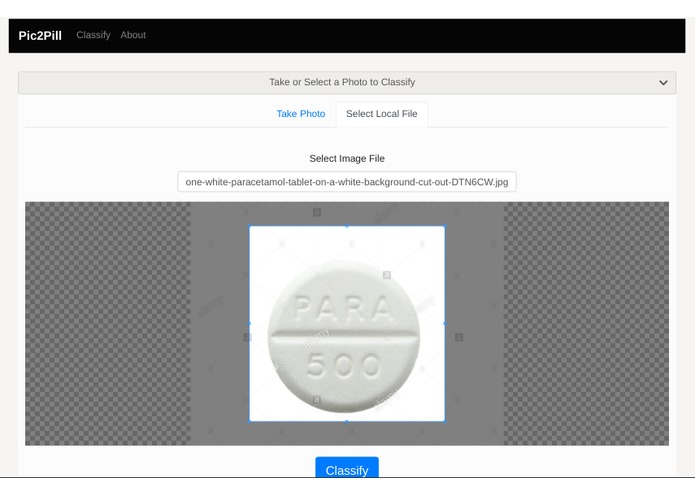Open the About page in navbar
Image resolution: width=695 pixels, height=494 pixels.
[x=133, y=35]
